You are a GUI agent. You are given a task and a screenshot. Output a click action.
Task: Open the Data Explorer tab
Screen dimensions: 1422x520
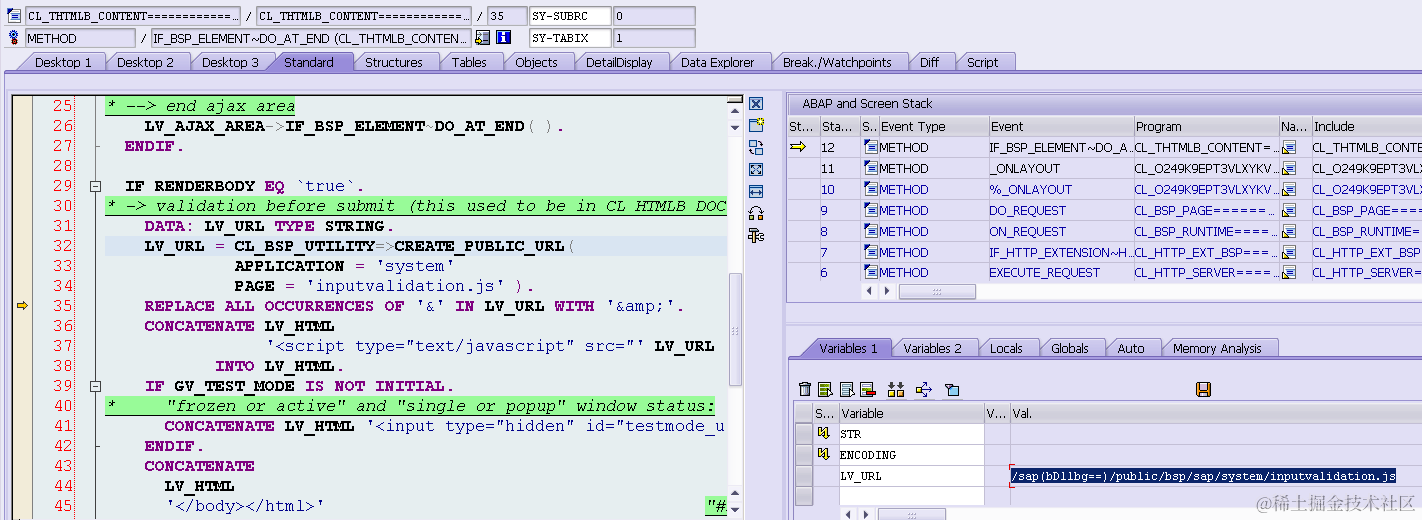tap(719, 62)
